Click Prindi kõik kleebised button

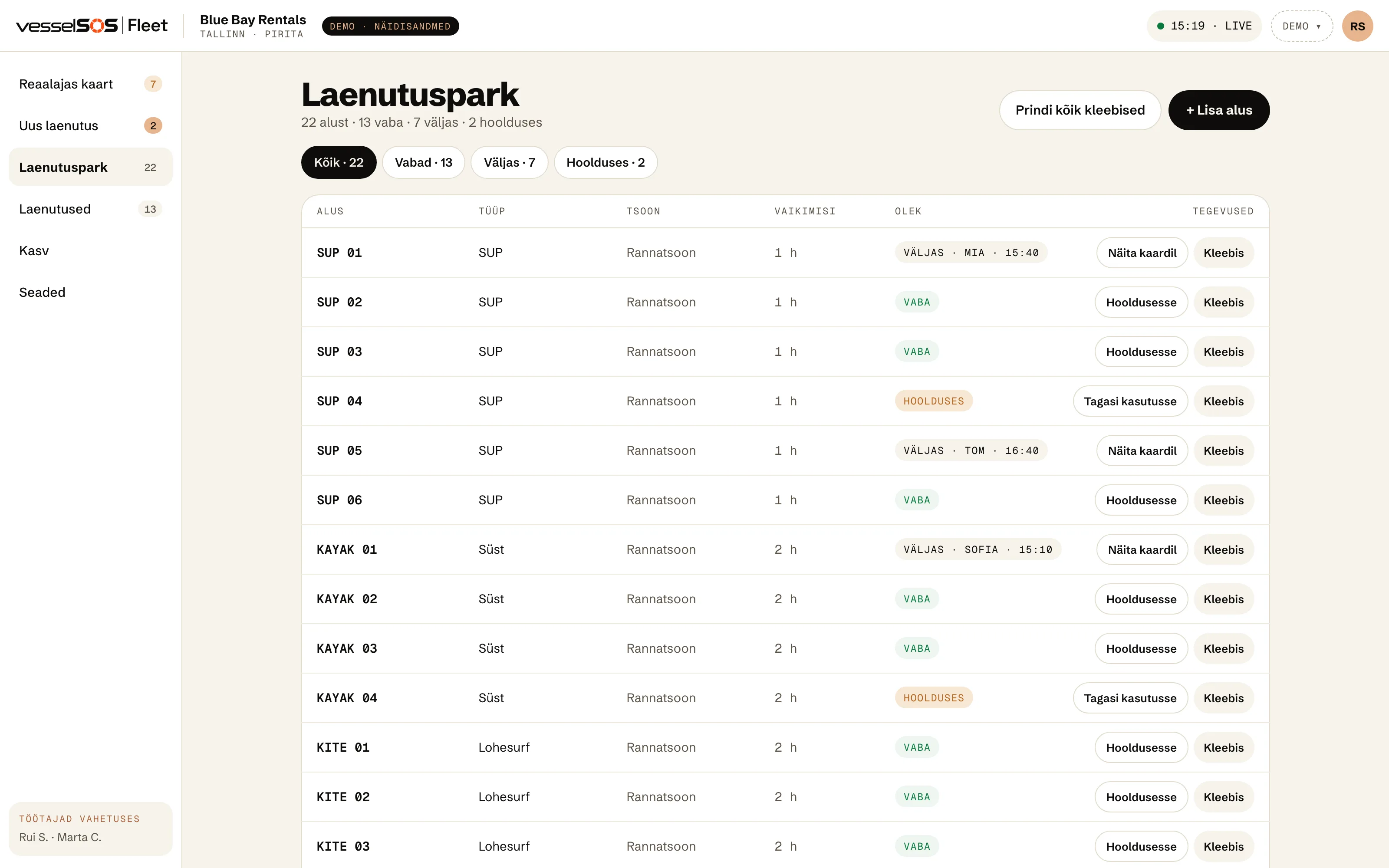click(1080, 110)
